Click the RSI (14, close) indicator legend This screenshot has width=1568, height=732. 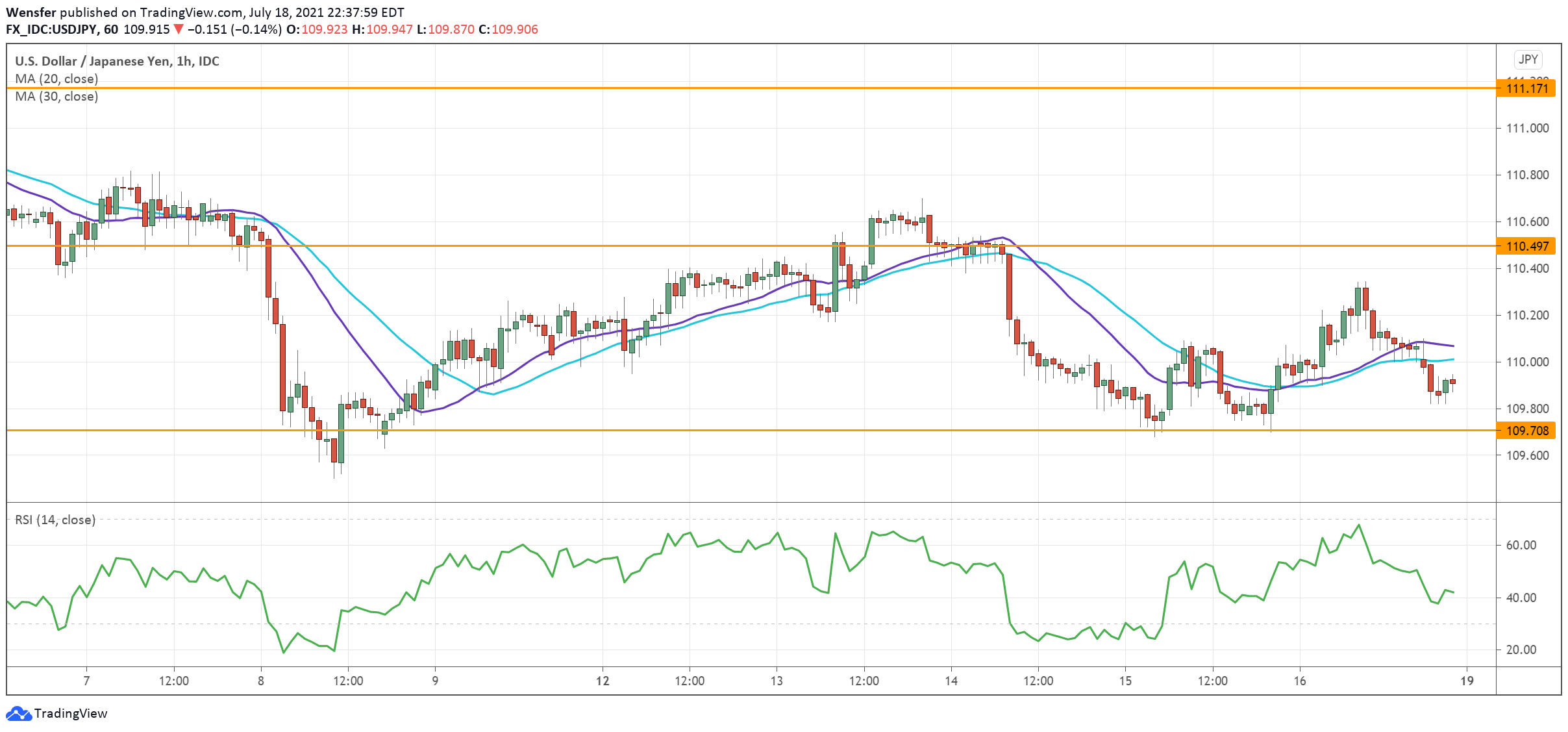click(x=55, y=520)
